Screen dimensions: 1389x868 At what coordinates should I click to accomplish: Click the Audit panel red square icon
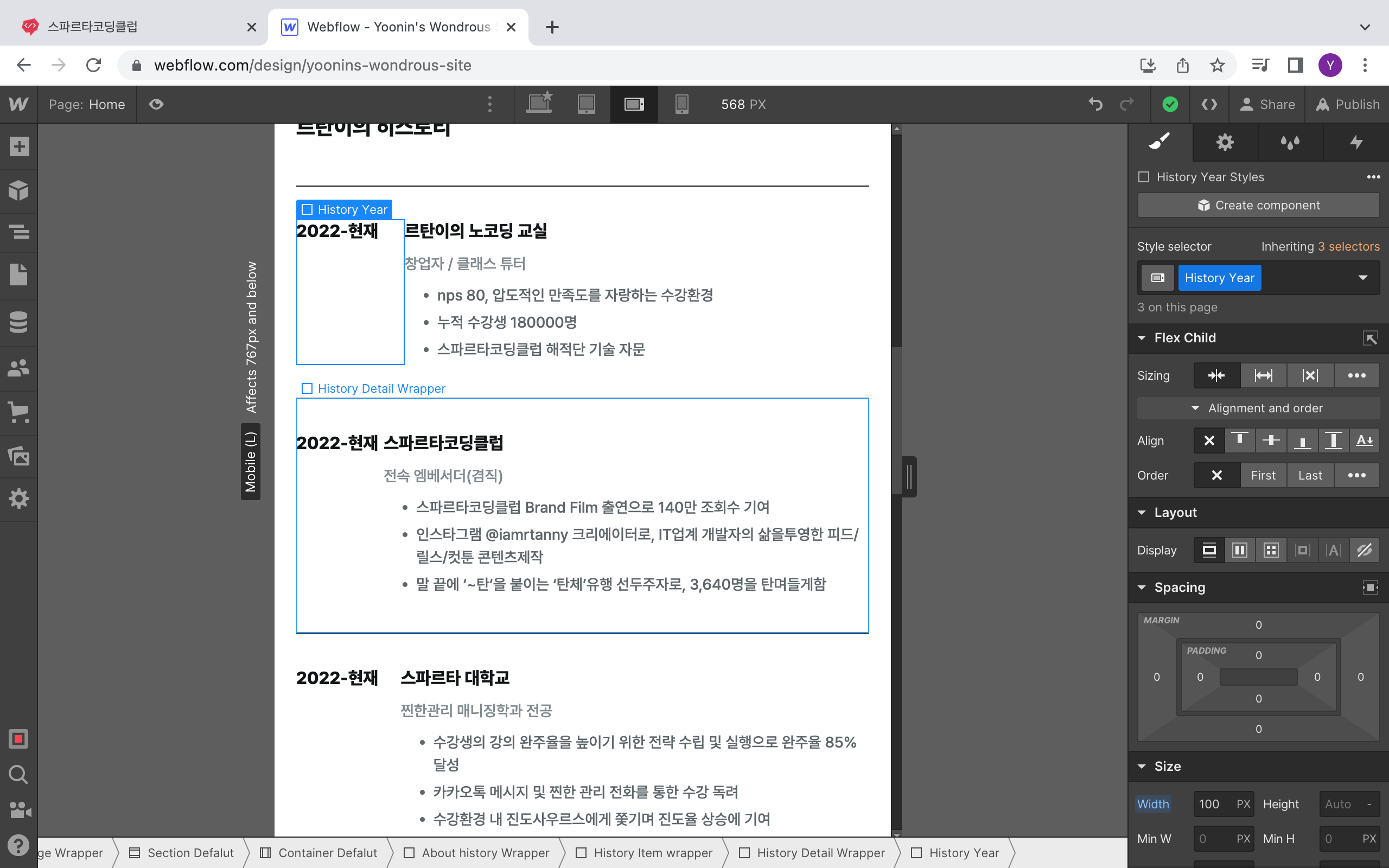(x=19, y=738)
